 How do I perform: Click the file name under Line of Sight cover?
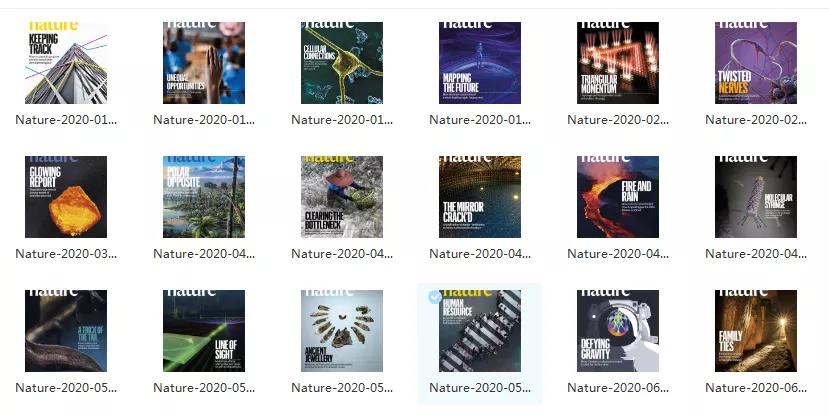tap(204, 388)
